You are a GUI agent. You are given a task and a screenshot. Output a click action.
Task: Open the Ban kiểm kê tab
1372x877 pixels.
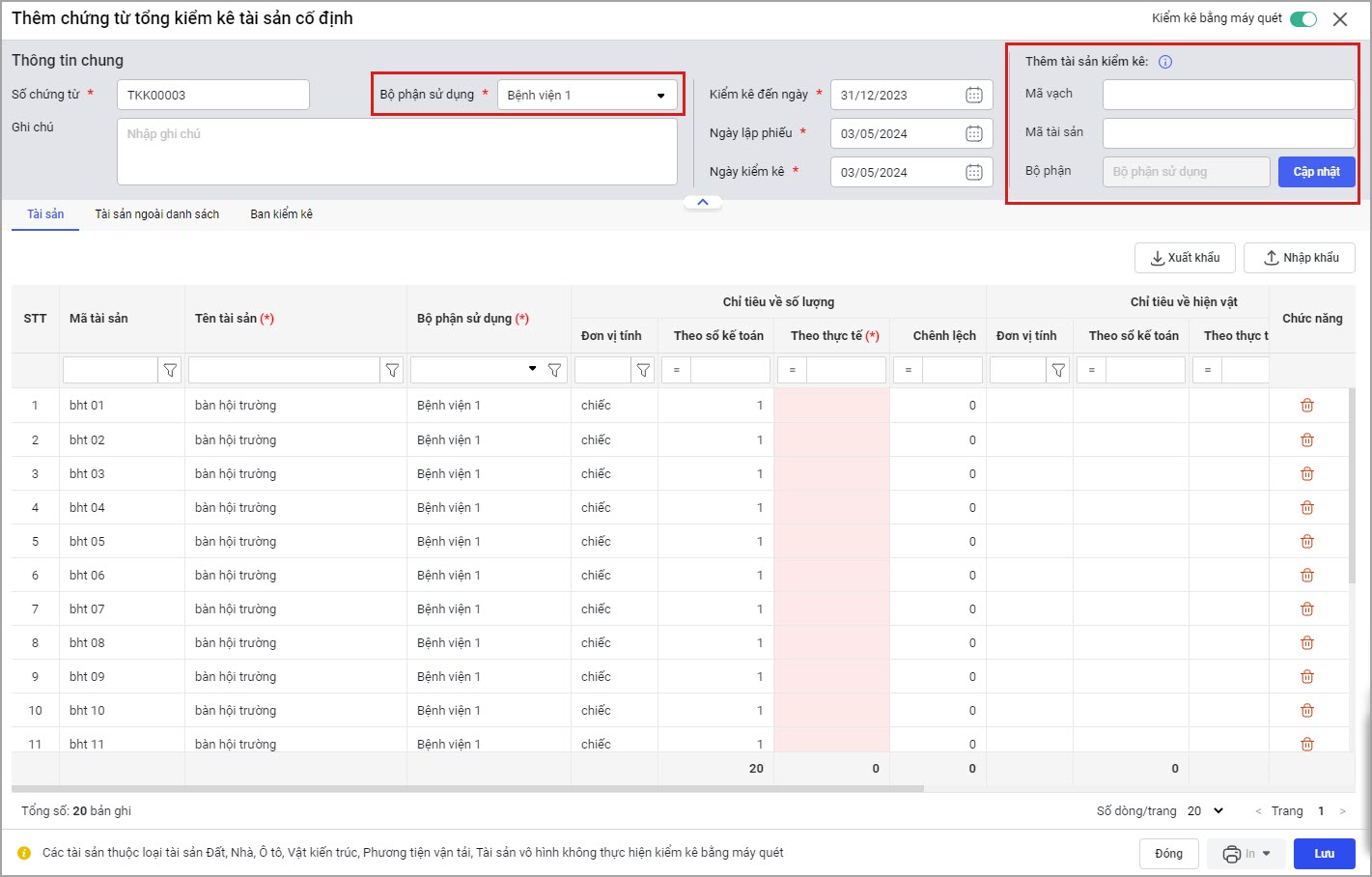point(281,214)
